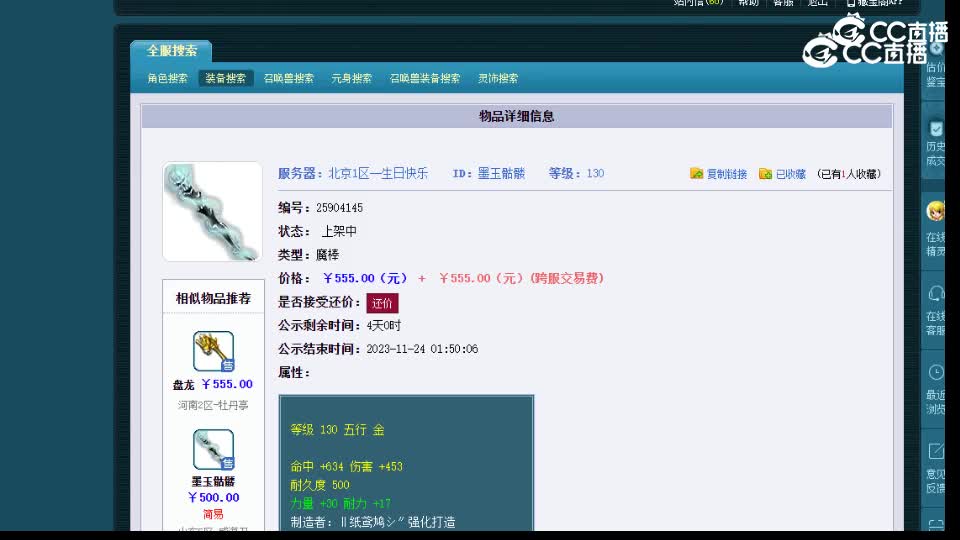Open server link 北京1区-生日快乐

378,173
